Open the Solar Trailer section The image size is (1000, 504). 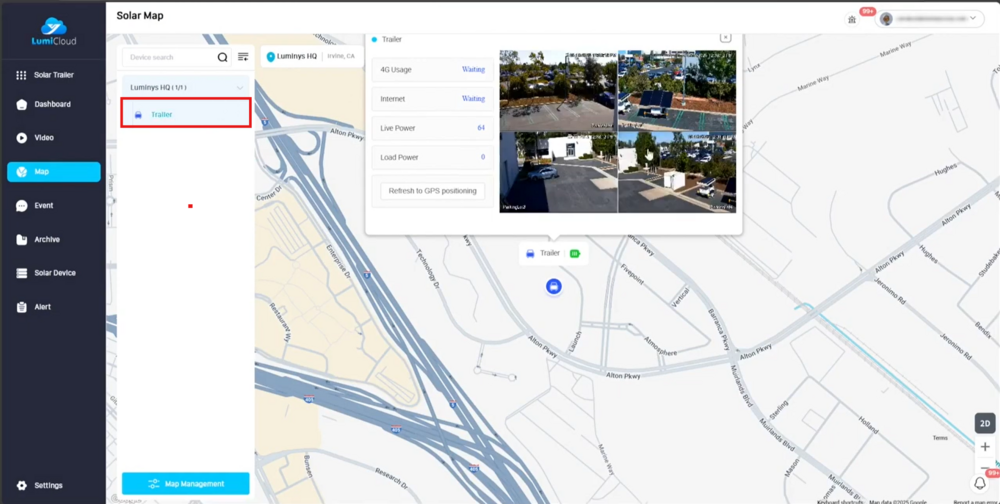click(x=53, y=75)
